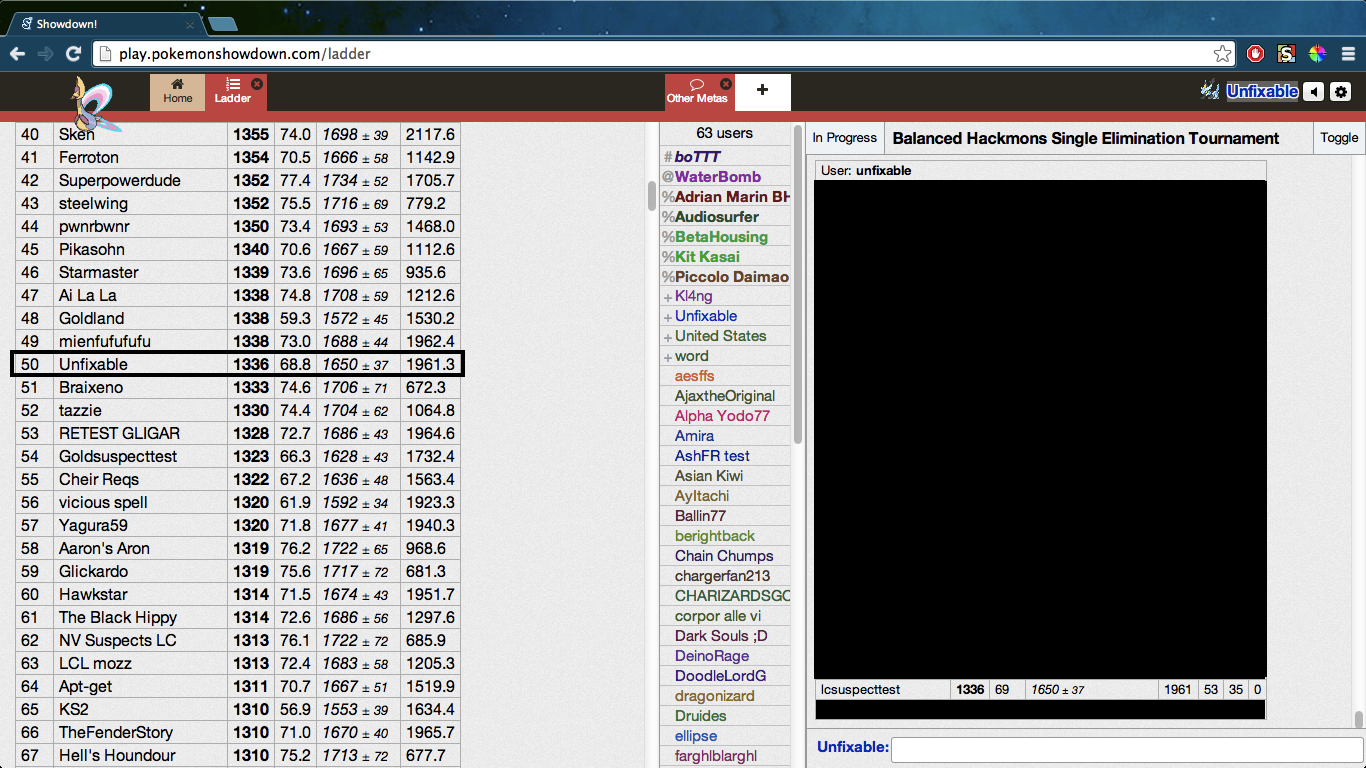Switch to the In Progress tab
The height and width of the screenshot is (768, 1366).
pyautogui.click(x=844, y=137)
